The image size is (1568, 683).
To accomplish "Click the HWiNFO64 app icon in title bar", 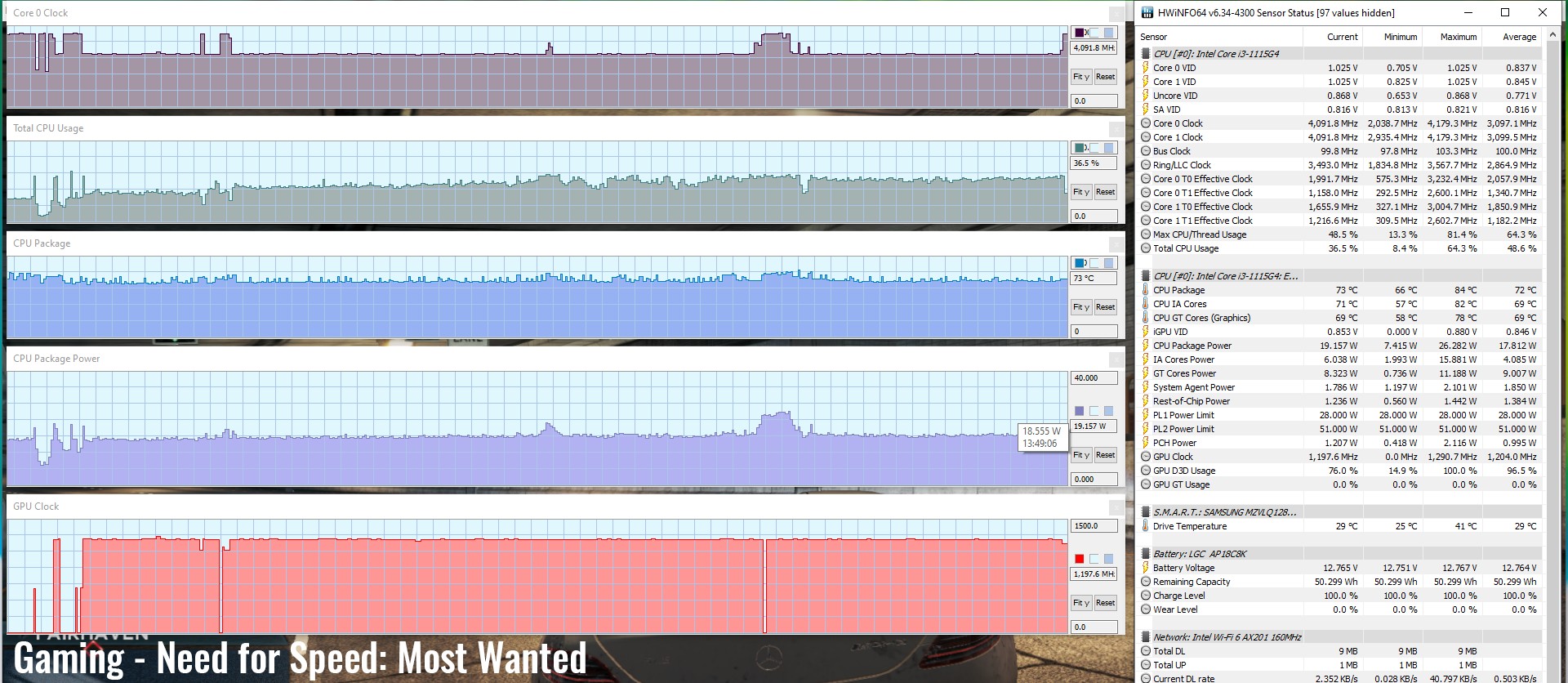I will click(x=1147, y=12).
